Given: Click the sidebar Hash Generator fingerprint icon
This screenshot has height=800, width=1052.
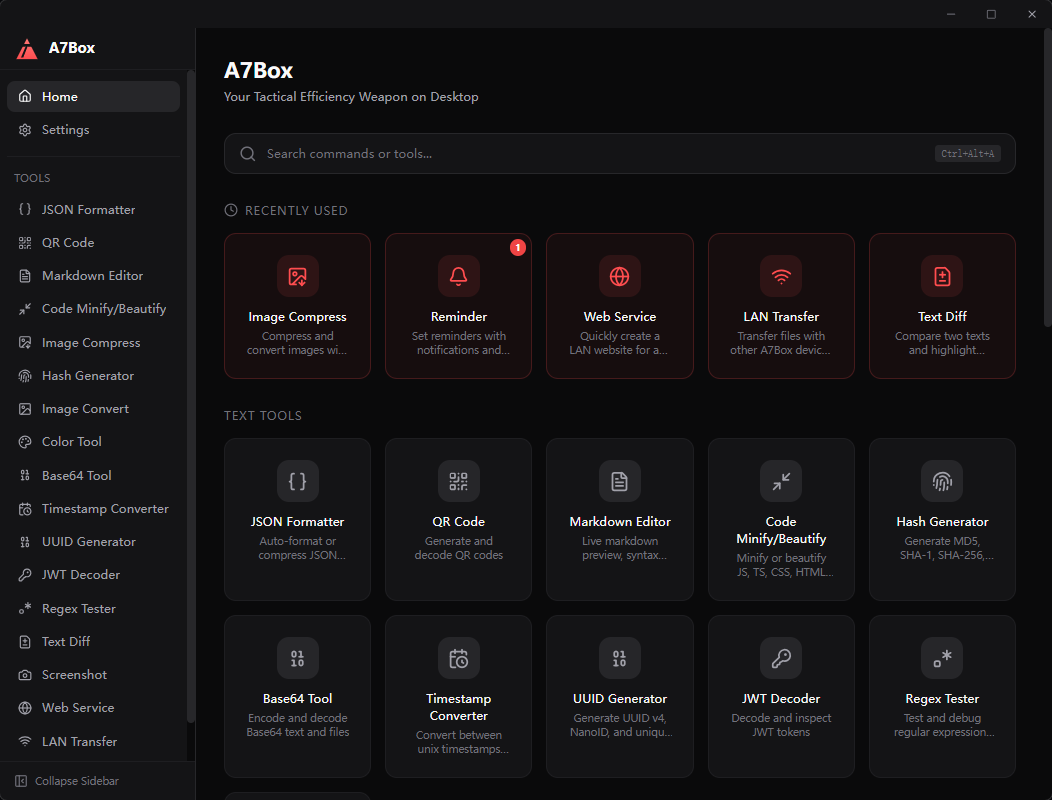Looking at the screenshot, I should click(25, 376).
